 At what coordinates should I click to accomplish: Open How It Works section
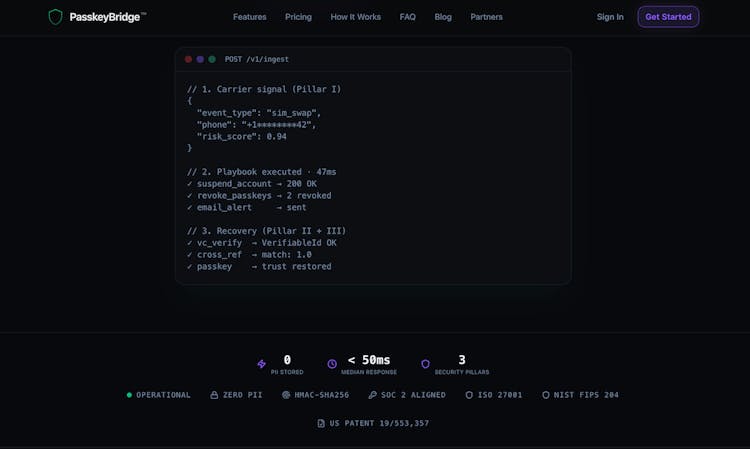(355, 17)
